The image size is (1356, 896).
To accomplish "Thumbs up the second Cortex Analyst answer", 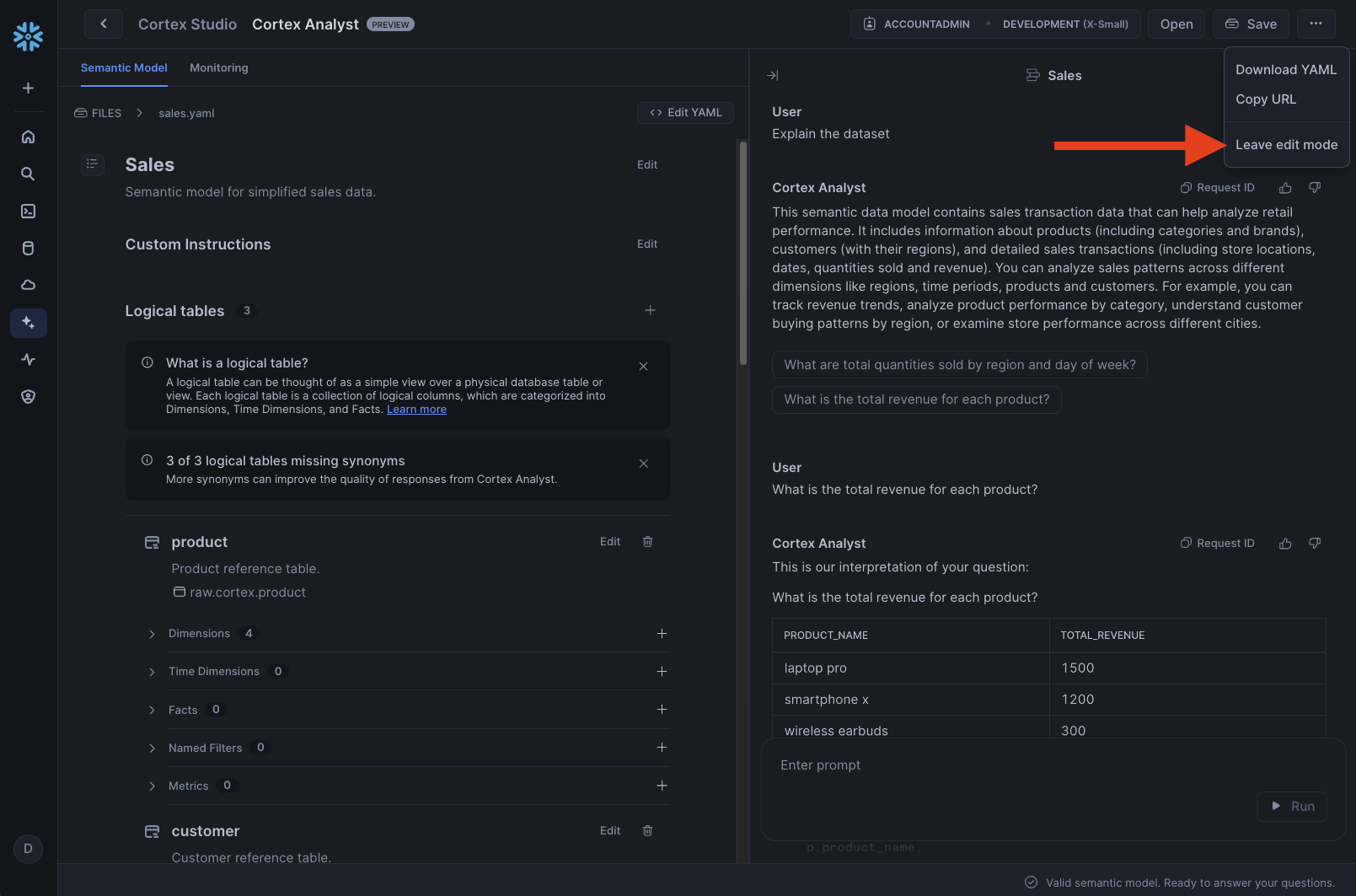I will click(1285, 544).
